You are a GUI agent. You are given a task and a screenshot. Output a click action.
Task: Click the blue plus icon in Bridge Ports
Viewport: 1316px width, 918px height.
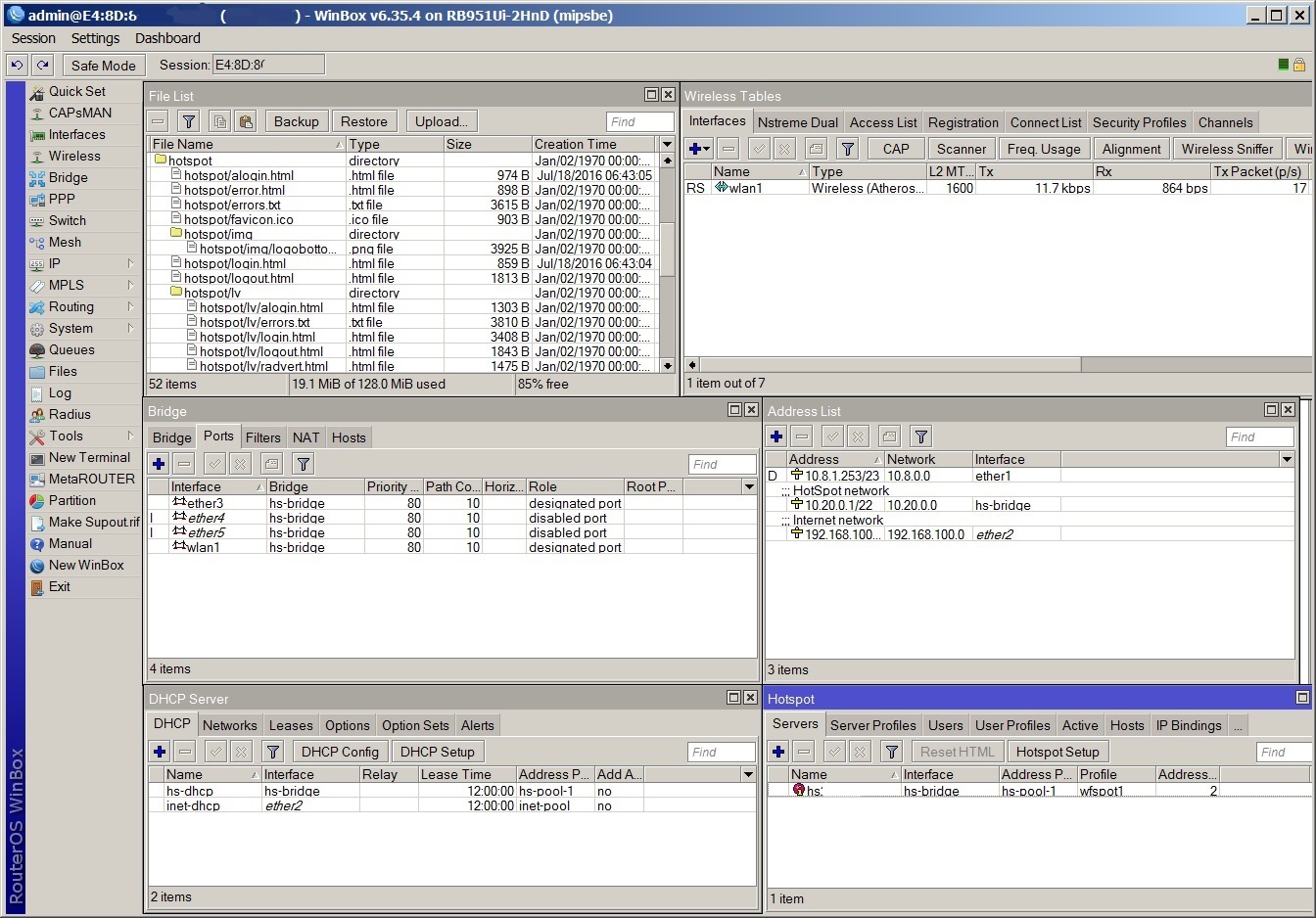click(x=159, y=464)
